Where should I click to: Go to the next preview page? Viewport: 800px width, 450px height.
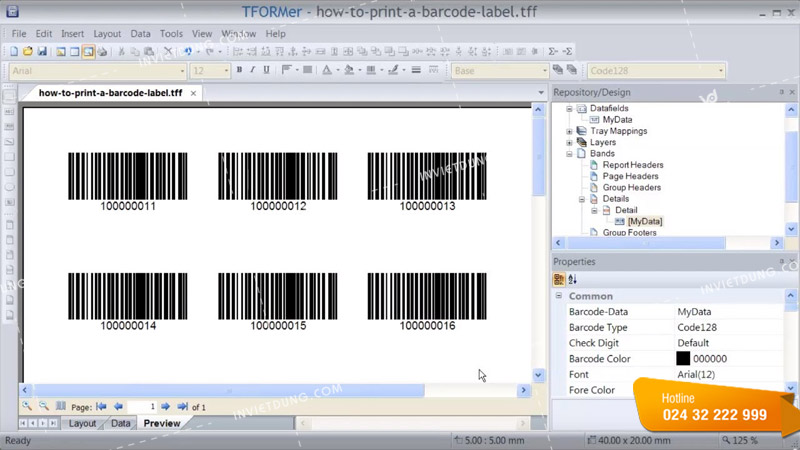(x=165, y=407)
